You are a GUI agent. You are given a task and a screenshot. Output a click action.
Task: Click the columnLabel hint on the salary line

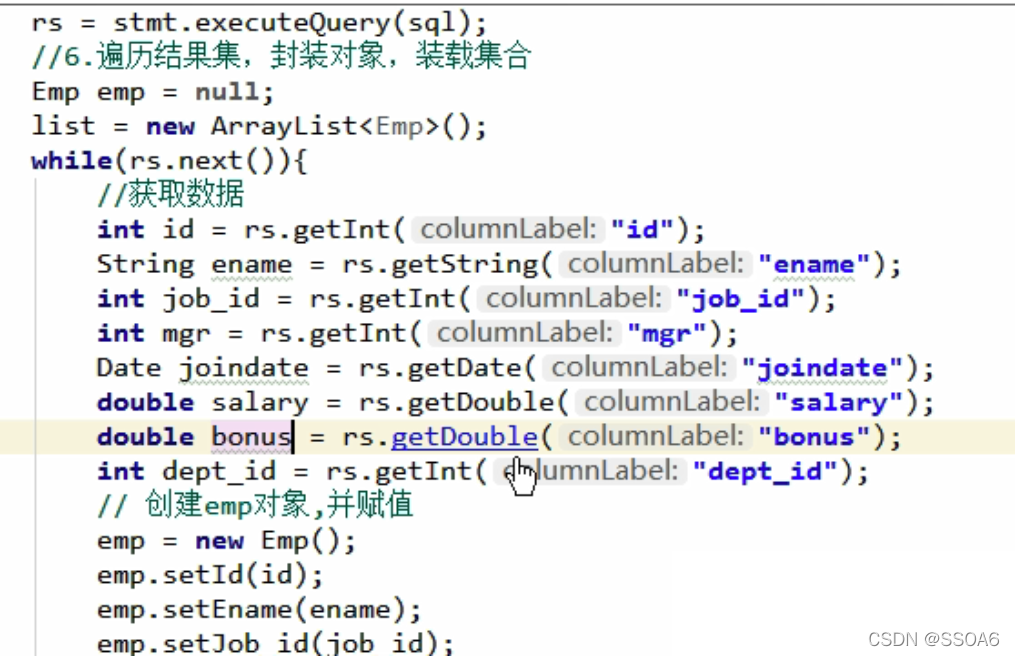671,403
